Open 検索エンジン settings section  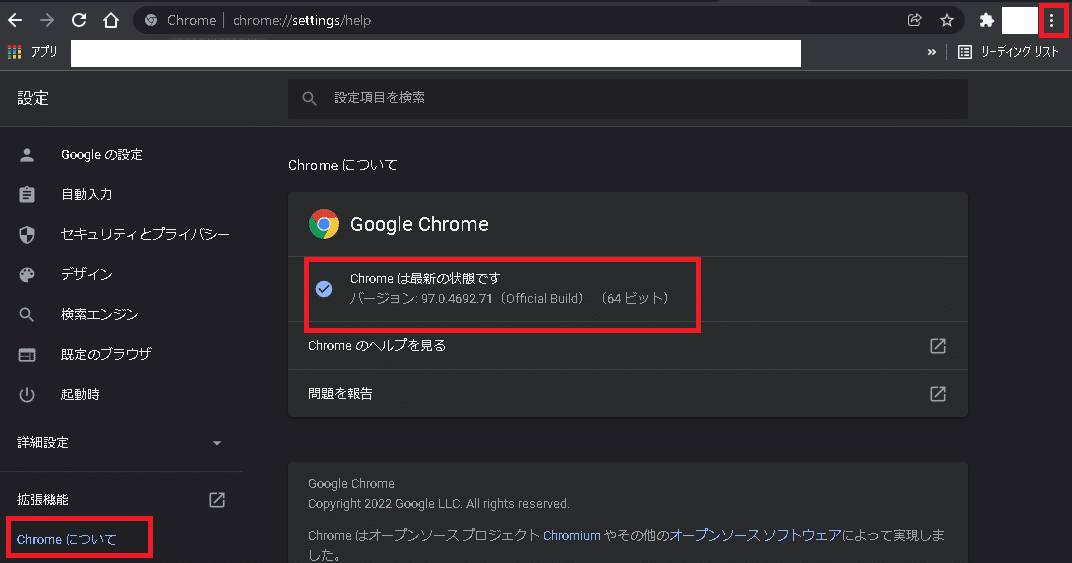click(100, 314)
